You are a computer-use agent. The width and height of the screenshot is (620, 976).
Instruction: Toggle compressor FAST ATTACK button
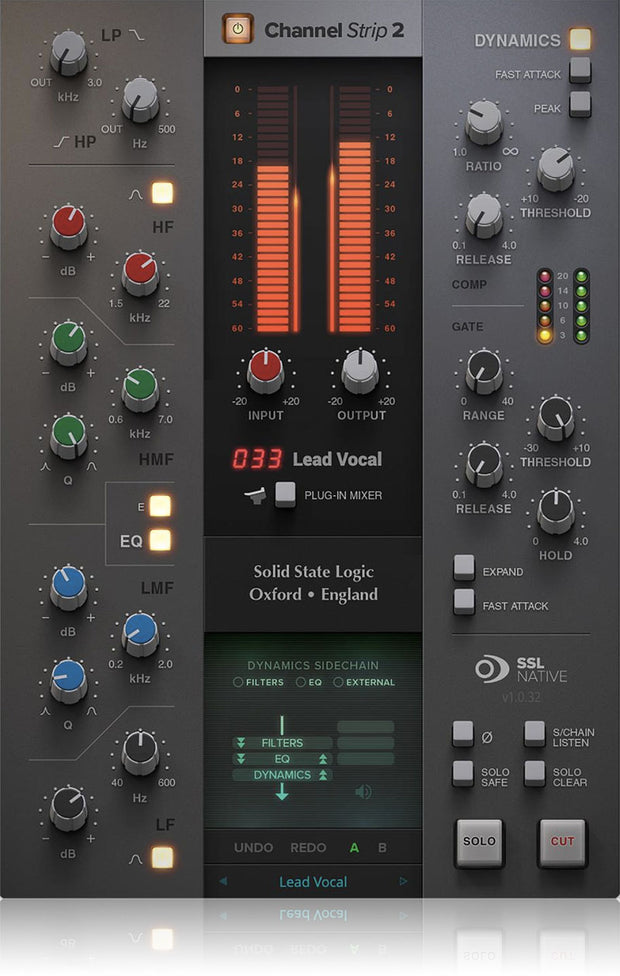click(580, 69)
